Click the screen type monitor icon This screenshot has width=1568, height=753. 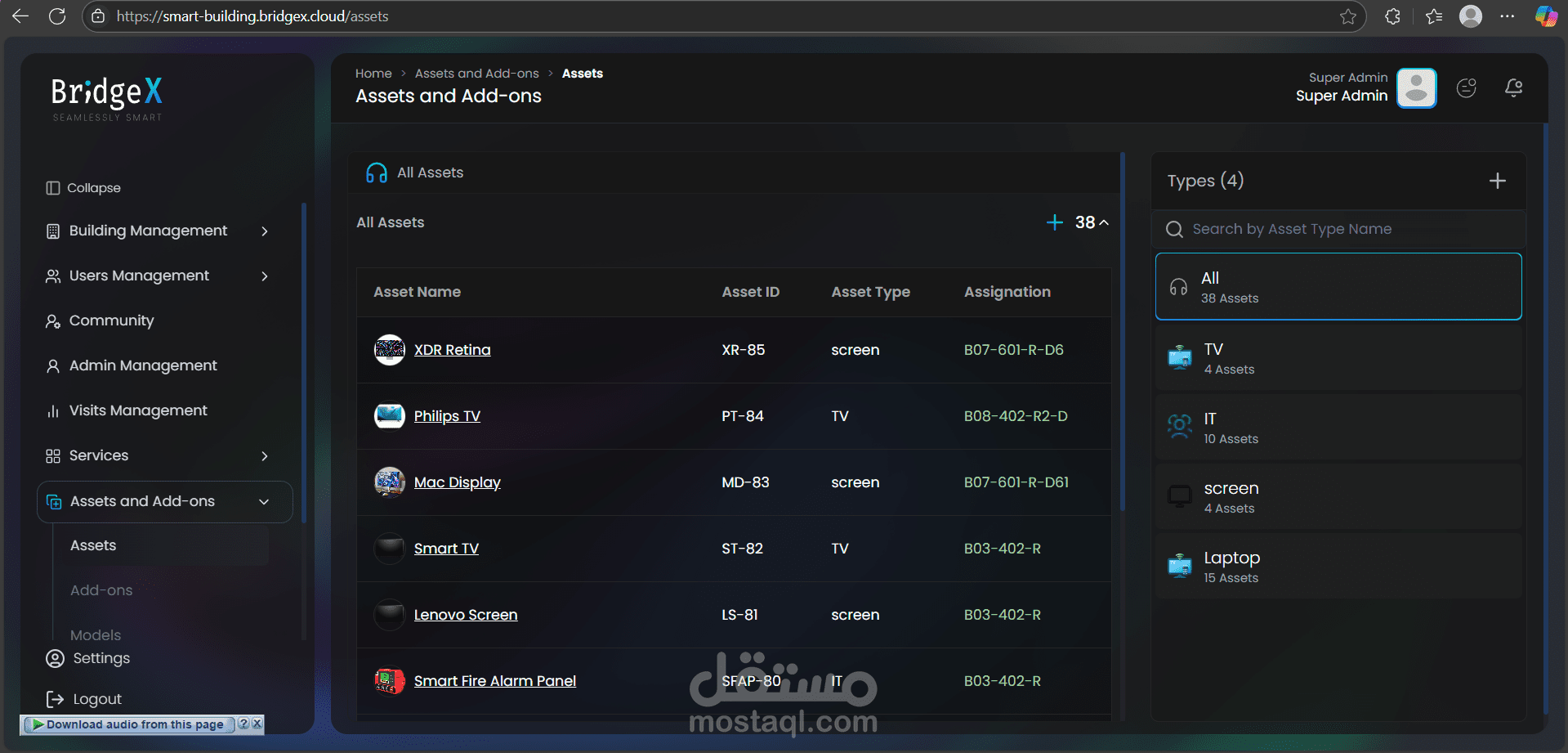(1180, 496)
